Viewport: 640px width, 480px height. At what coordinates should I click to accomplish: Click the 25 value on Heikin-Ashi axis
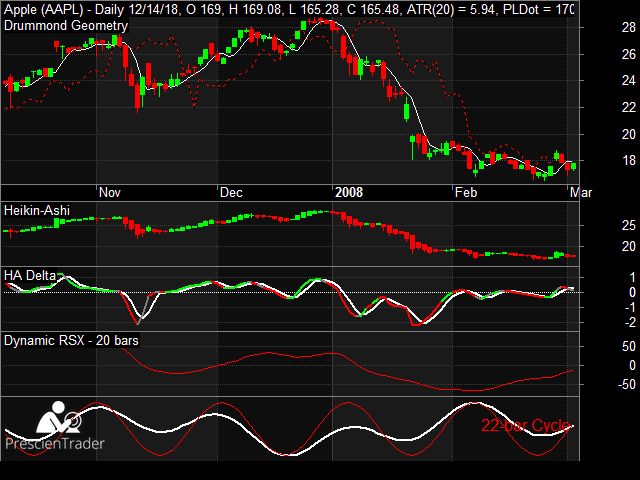[x=629, y=225]
